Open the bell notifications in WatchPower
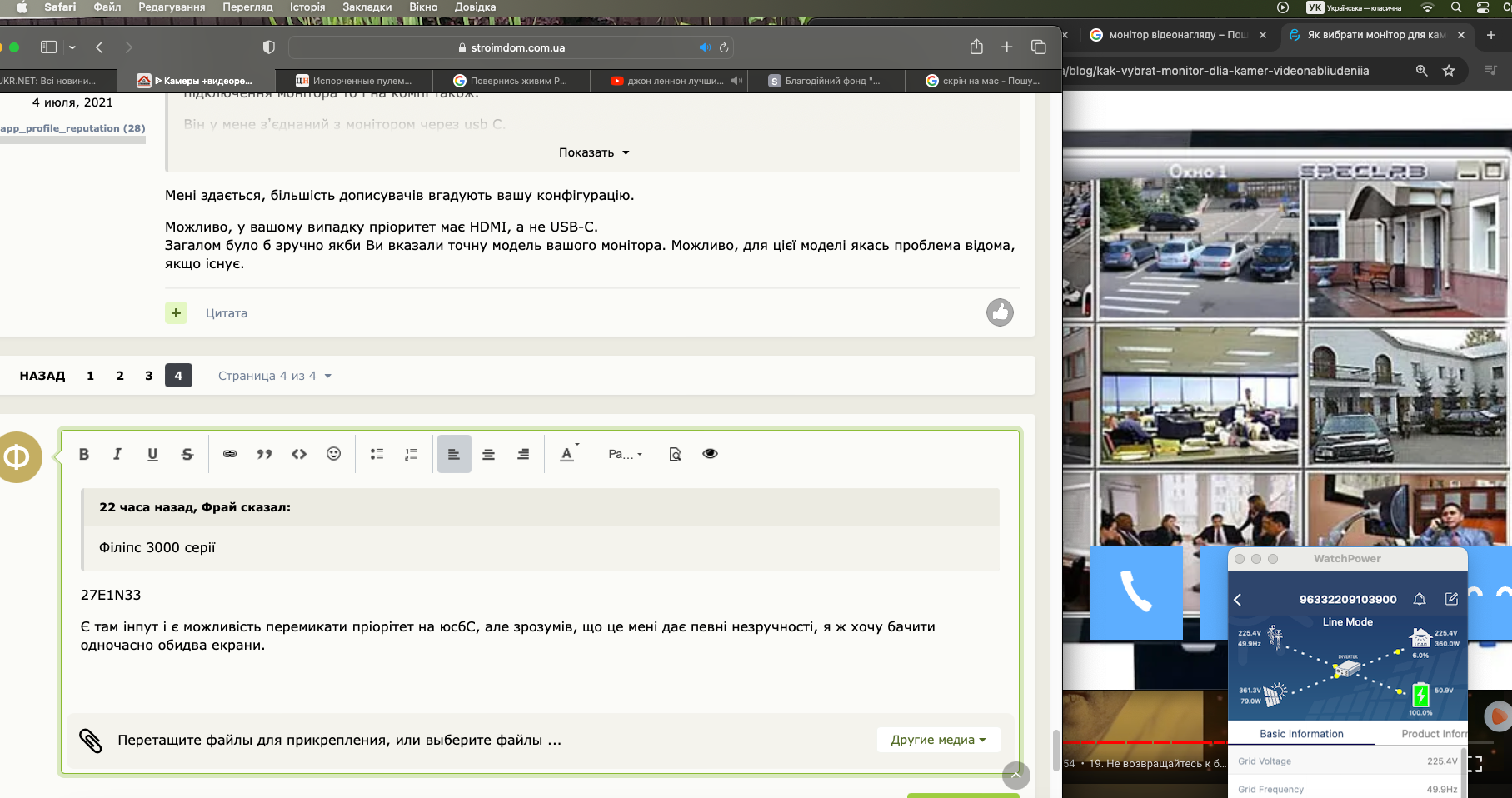This screenshot has height=798, width=1512. [x=1420, y=599]
